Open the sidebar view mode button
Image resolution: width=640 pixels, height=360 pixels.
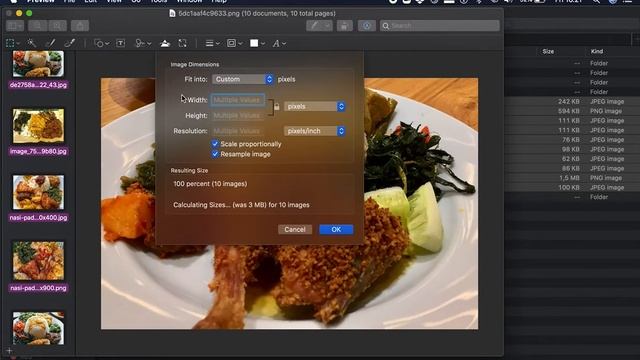point(15,26)
